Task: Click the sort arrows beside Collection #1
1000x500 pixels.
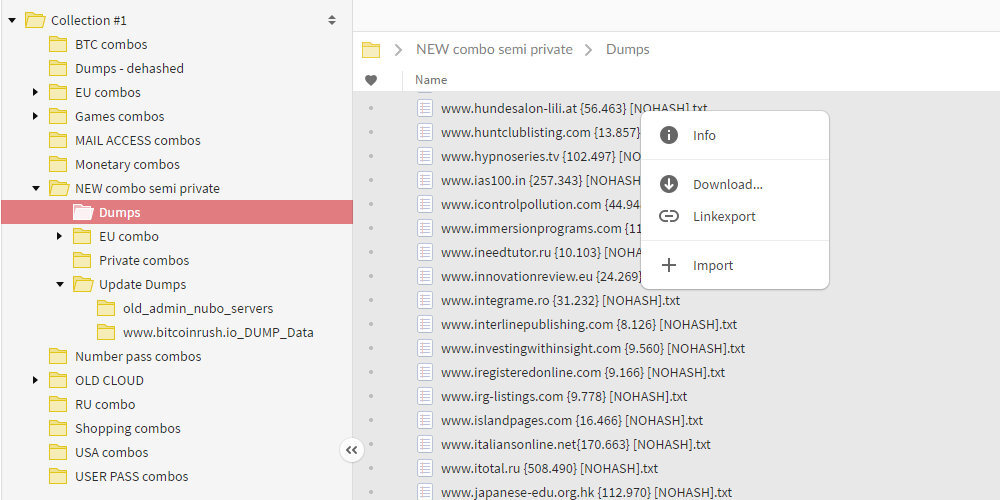Action: 332,20
